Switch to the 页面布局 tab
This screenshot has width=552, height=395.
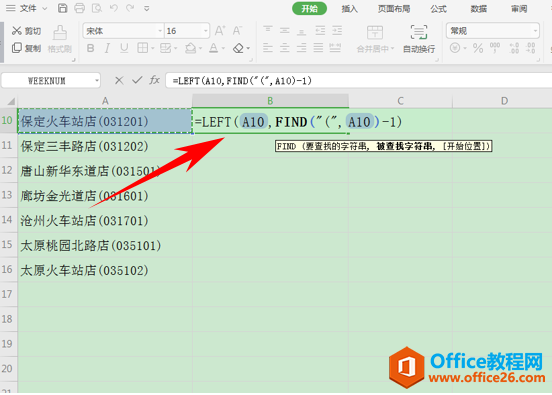tap(394, 8)
